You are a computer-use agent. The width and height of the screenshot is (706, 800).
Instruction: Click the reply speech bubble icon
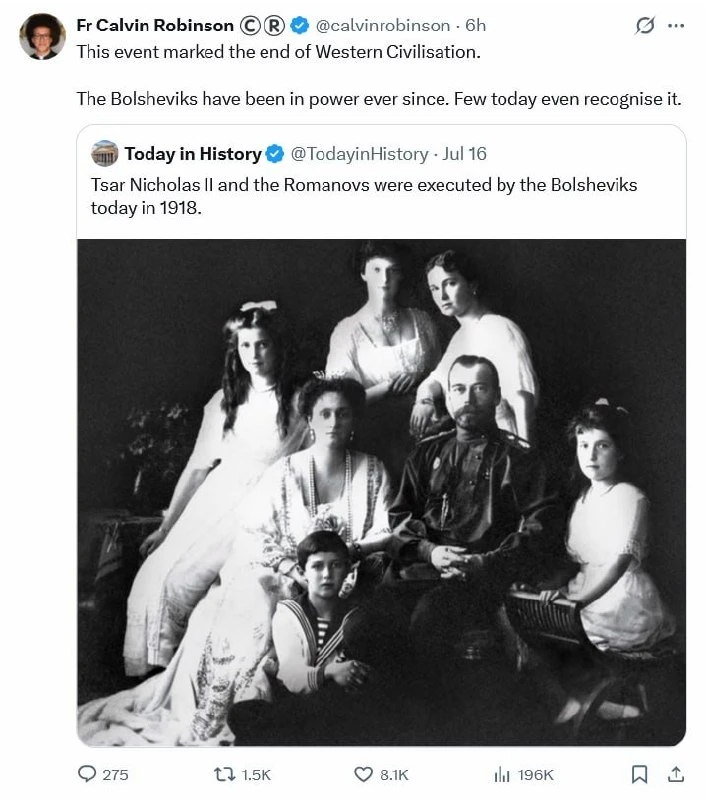(x=87, y=773)
